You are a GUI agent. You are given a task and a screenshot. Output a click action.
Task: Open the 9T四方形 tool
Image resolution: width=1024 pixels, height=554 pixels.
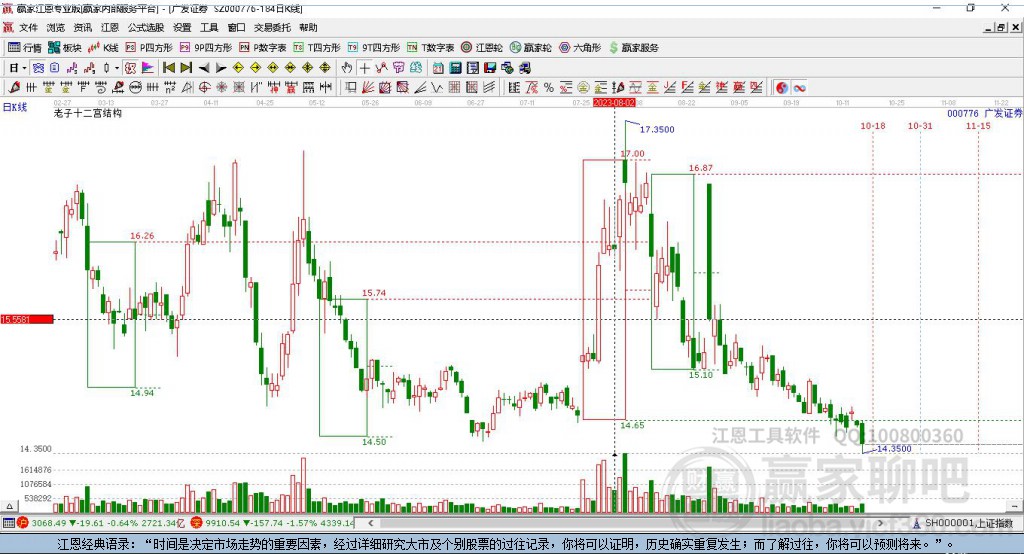[374, 48]
